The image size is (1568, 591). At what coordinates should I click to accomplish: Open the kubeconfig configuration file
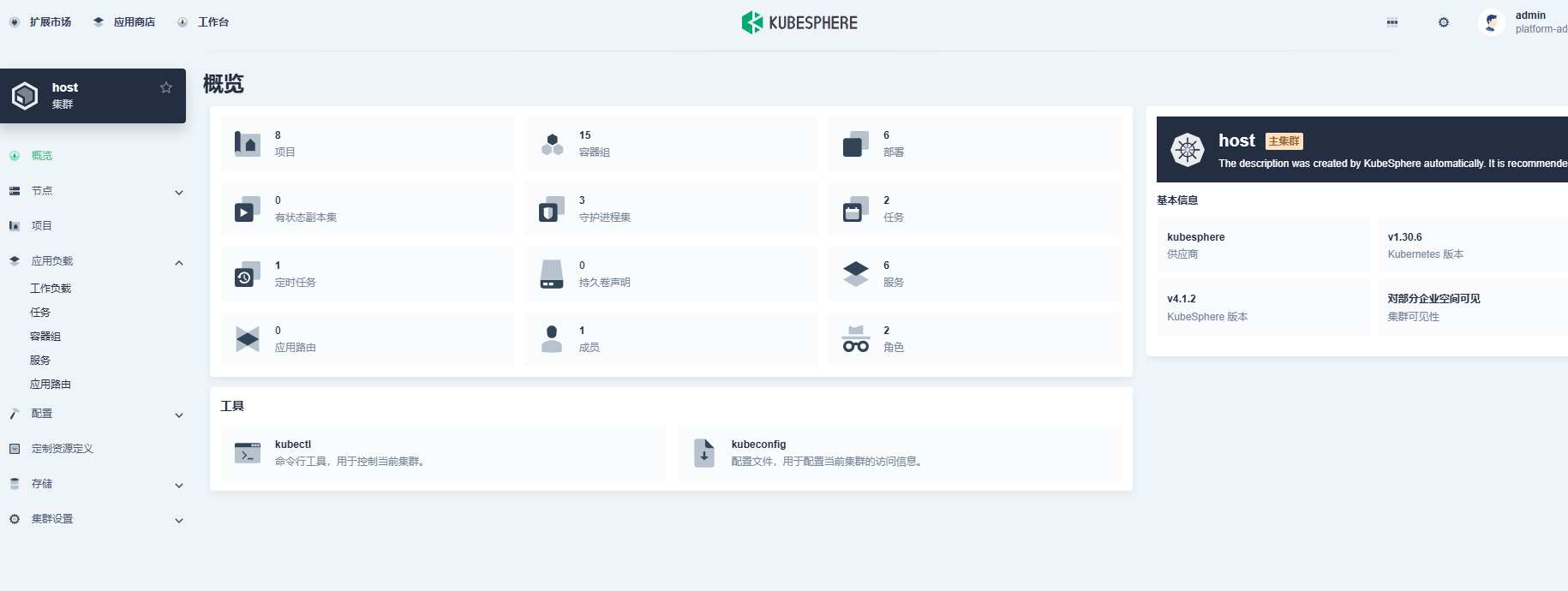899,453
